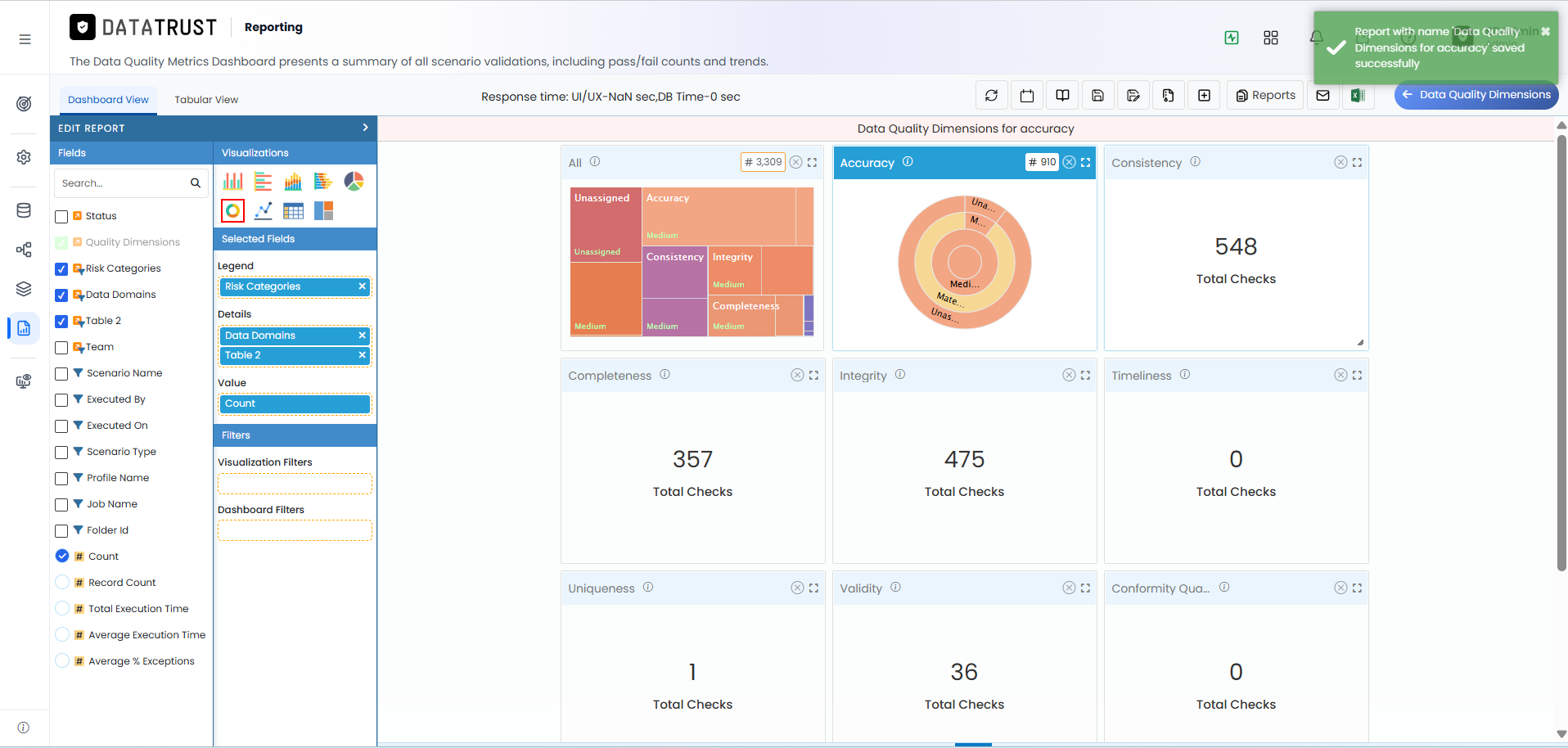The image size is (1568, 748).
Task: Go back to Data Quality Dimensions
Action: click(x=1476, y=95)
